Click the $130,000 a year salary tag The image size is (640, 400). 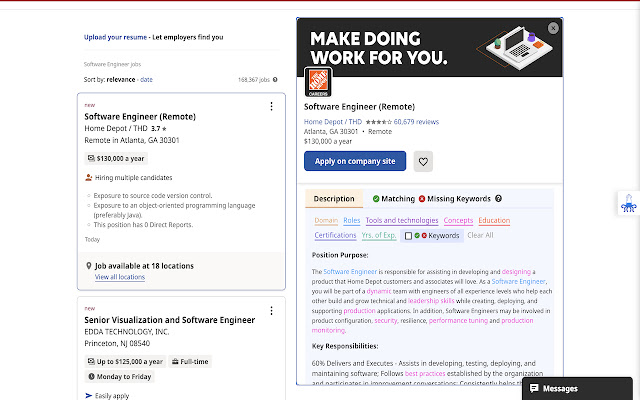tap(116, 158)
